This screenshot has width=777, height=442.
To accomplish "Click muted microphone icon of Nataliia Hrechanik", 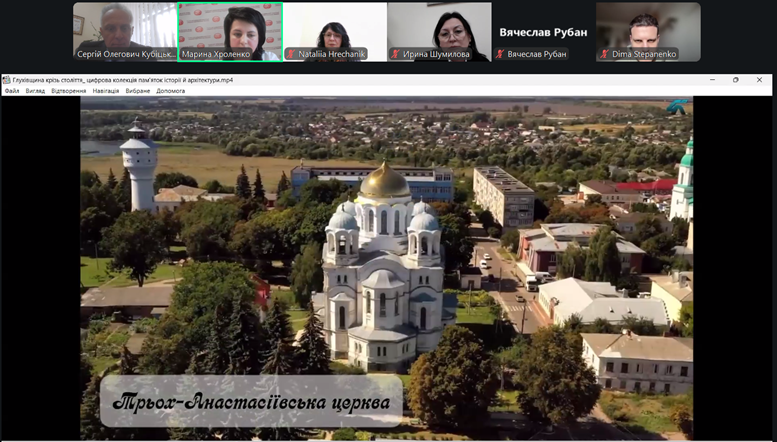I will 291,54.
